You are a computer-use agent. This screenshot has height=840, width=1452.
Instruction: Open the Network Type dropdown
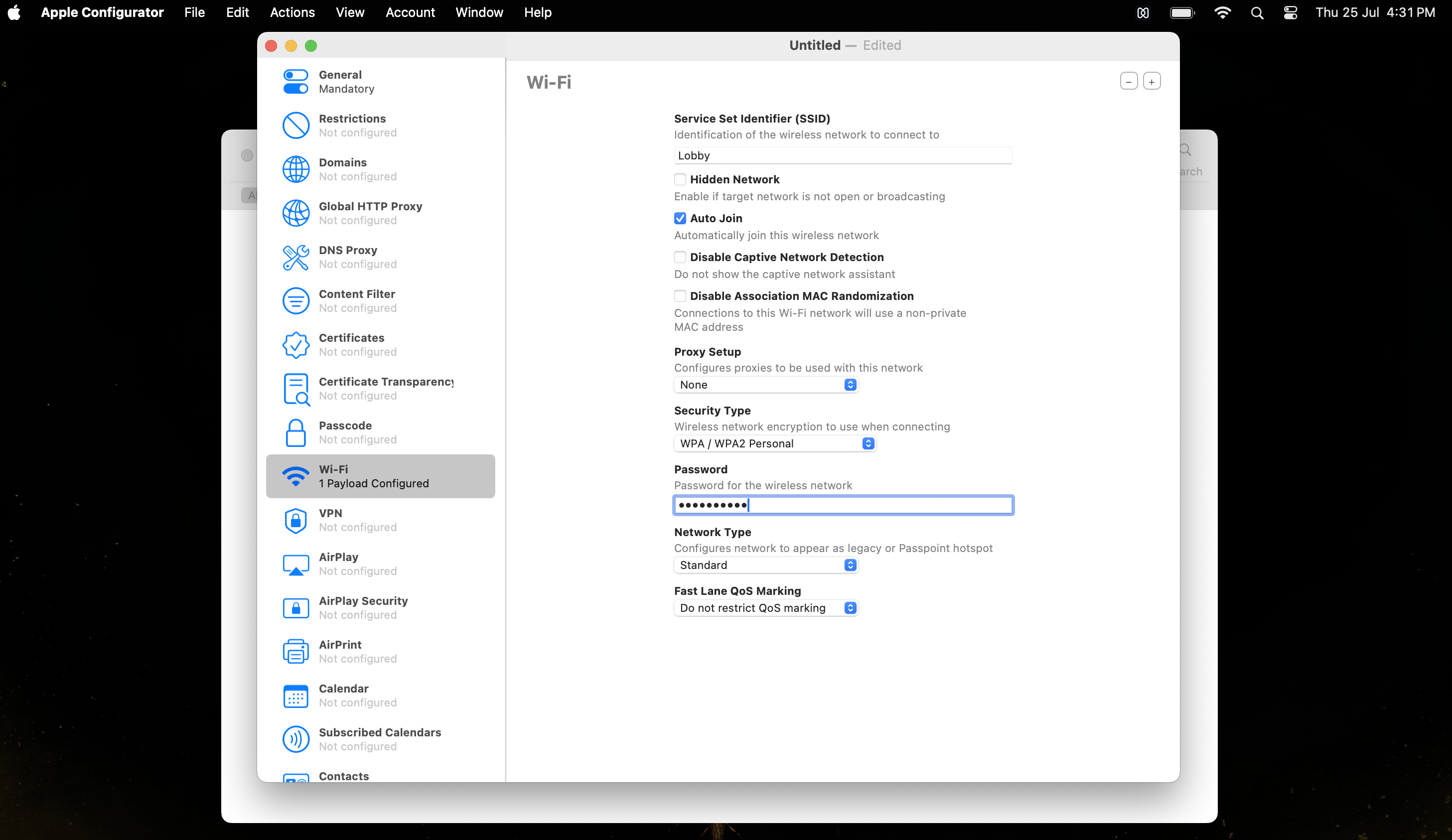pos(766,565)
